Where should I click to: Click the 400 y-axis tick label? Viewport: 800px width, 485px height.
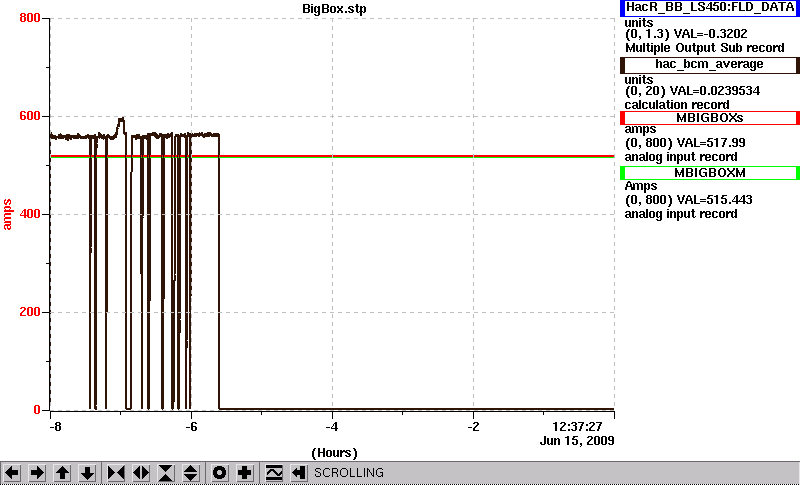pos(30,214)
